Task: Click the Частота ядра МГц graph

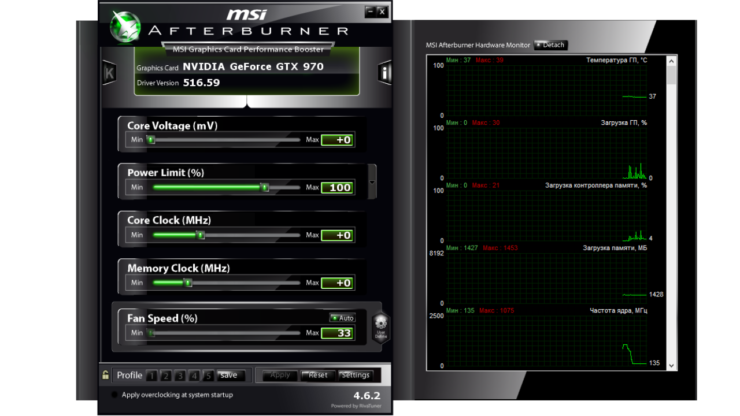Action: [546, 340]
